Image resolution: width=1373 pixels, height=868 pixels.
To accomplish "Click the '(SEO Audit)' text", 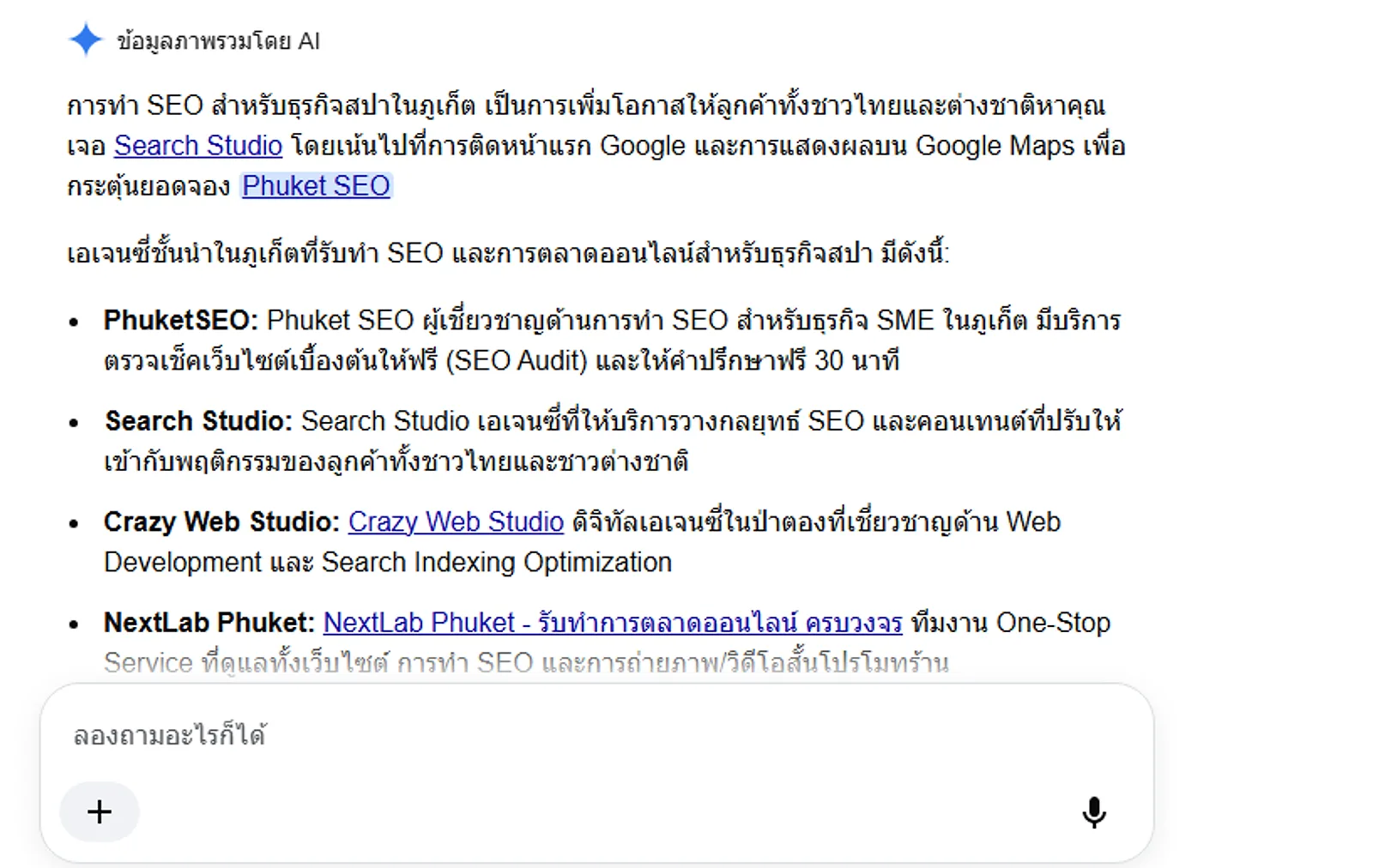I will (517, 360).
